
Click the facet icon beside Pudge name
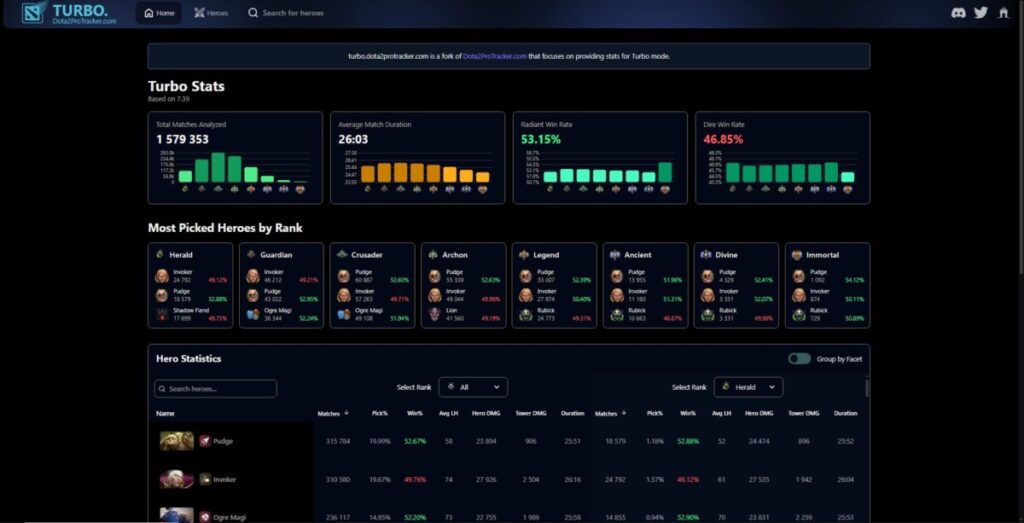205,441
